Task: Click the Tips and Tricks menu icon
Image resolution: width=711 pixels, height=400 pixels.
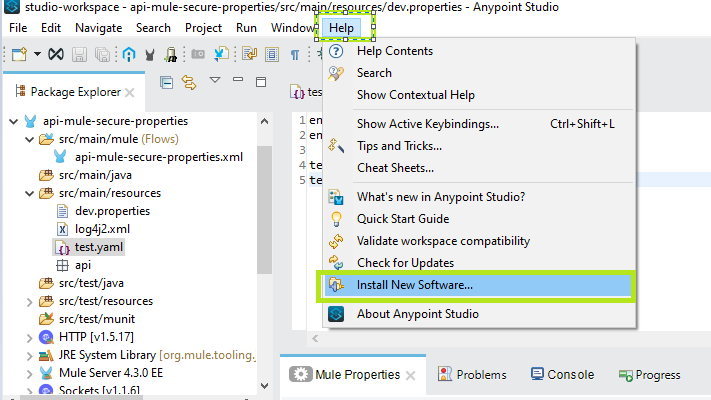Action: 336,146
